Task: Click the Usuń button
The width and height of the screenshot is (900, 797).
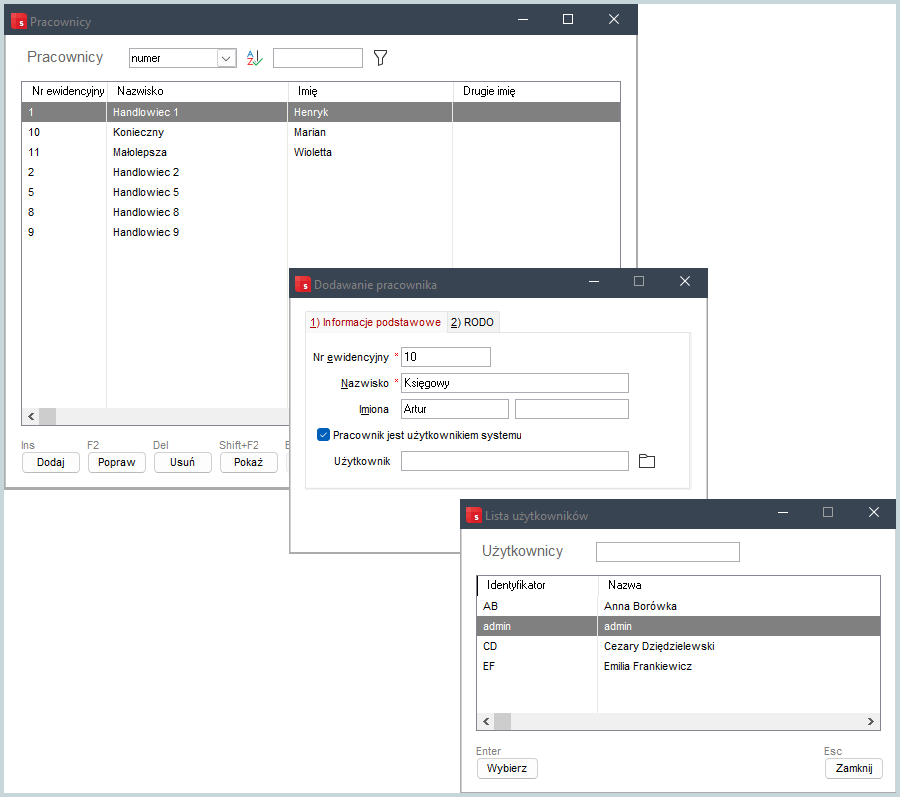Action: [183, 462]
